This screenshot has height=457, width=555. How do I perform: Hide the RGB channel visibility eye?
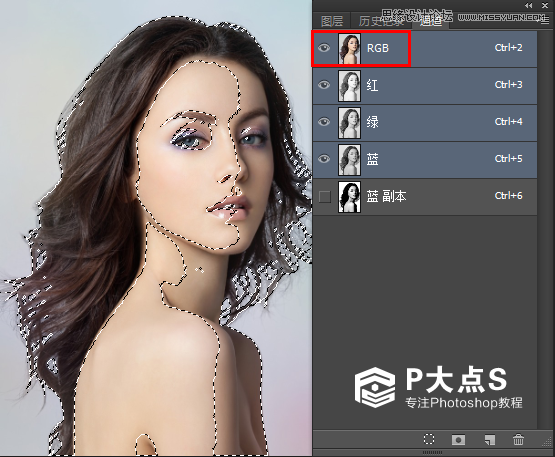click(324, 48)
